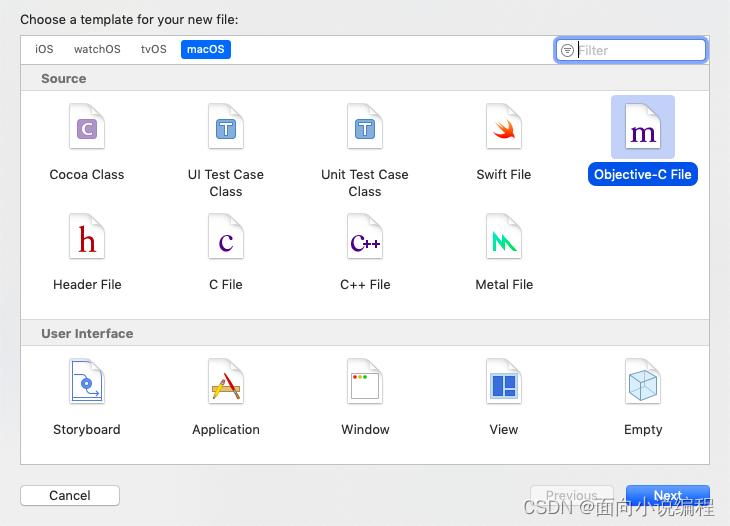Click the filter options icon in search field
This screenshot has height=526, width=730.
pos(567,50)
